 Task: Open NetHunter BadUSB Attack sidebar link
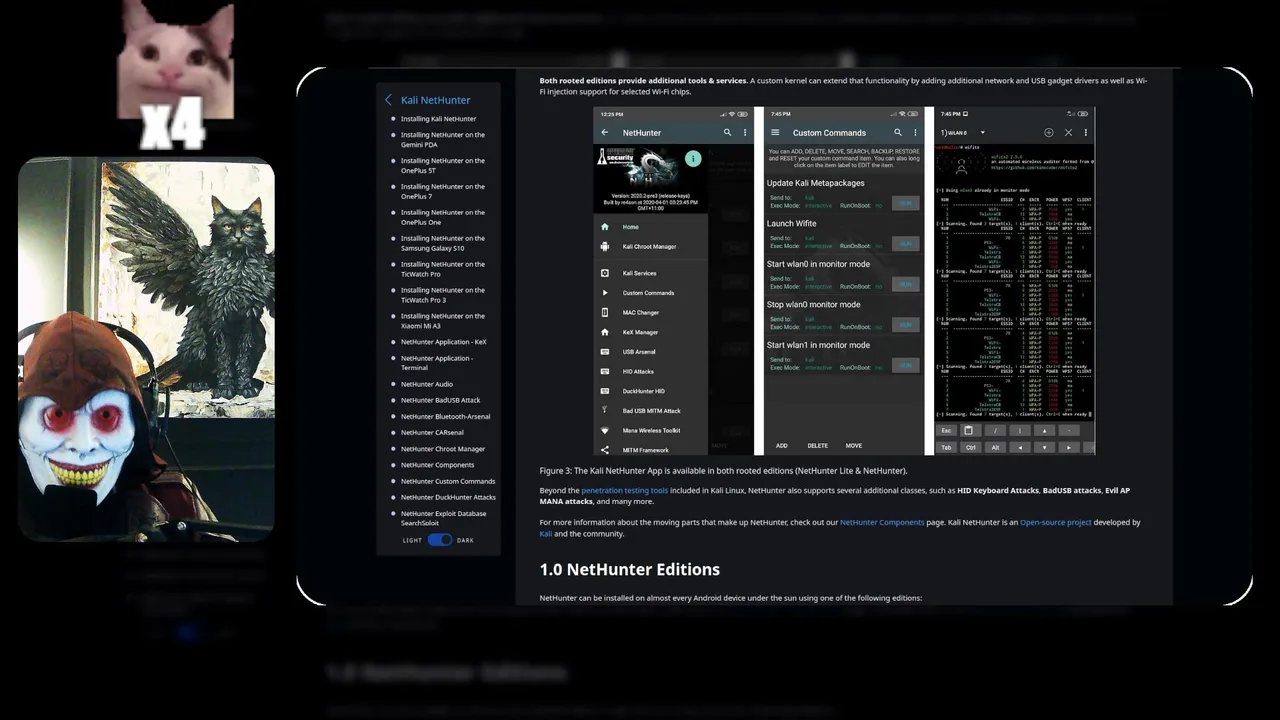tap(440, 400)
